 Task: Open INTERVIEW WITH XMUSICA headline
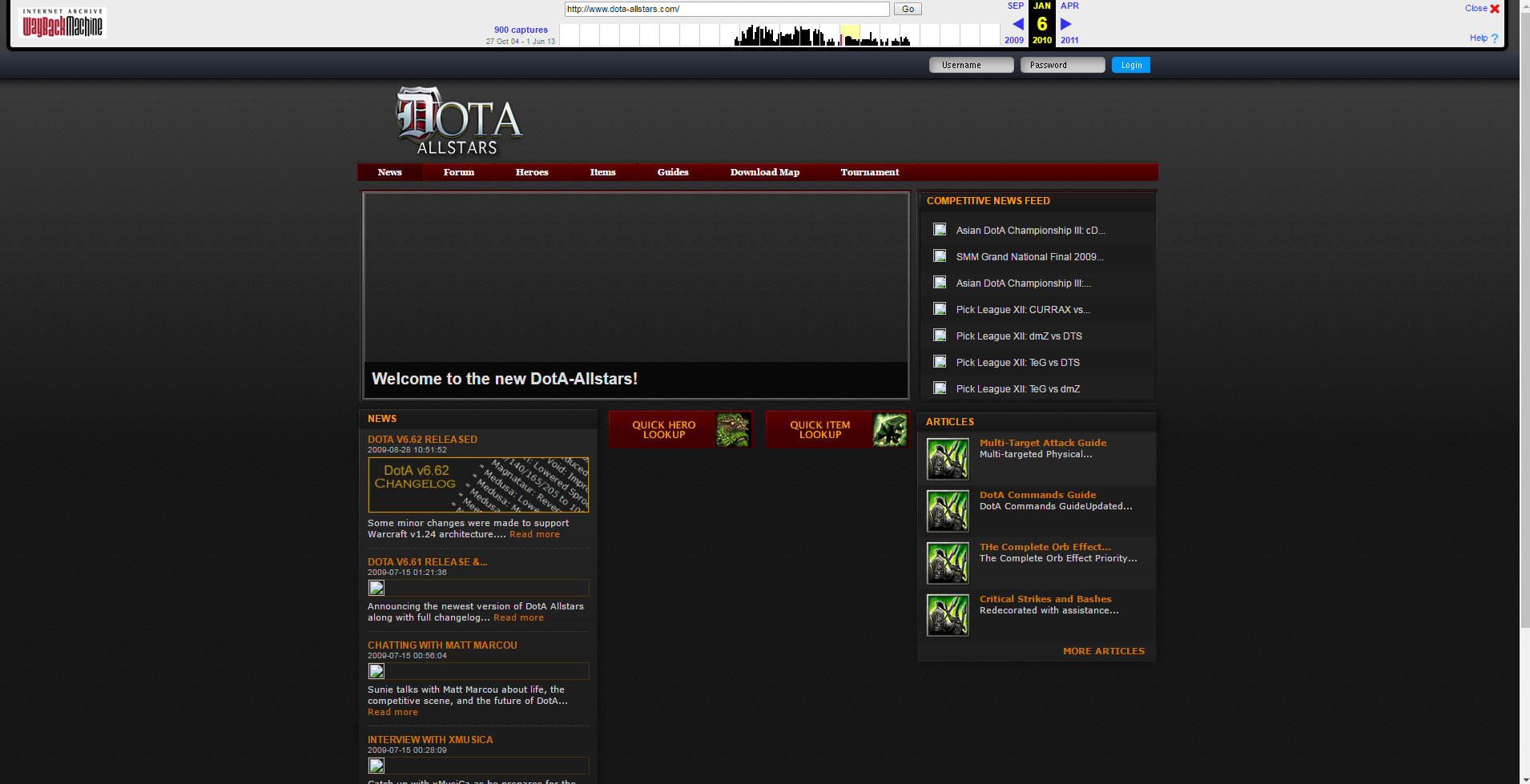pos(430,740)
